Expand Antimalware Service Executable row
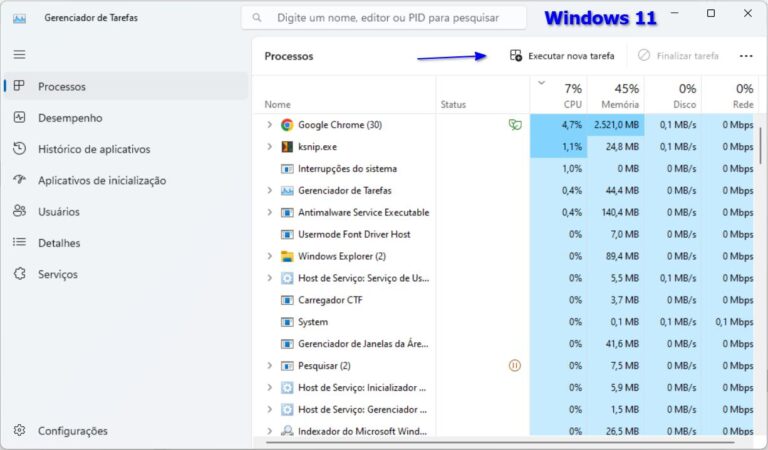 pyautogui.click(x=269, y=213)
